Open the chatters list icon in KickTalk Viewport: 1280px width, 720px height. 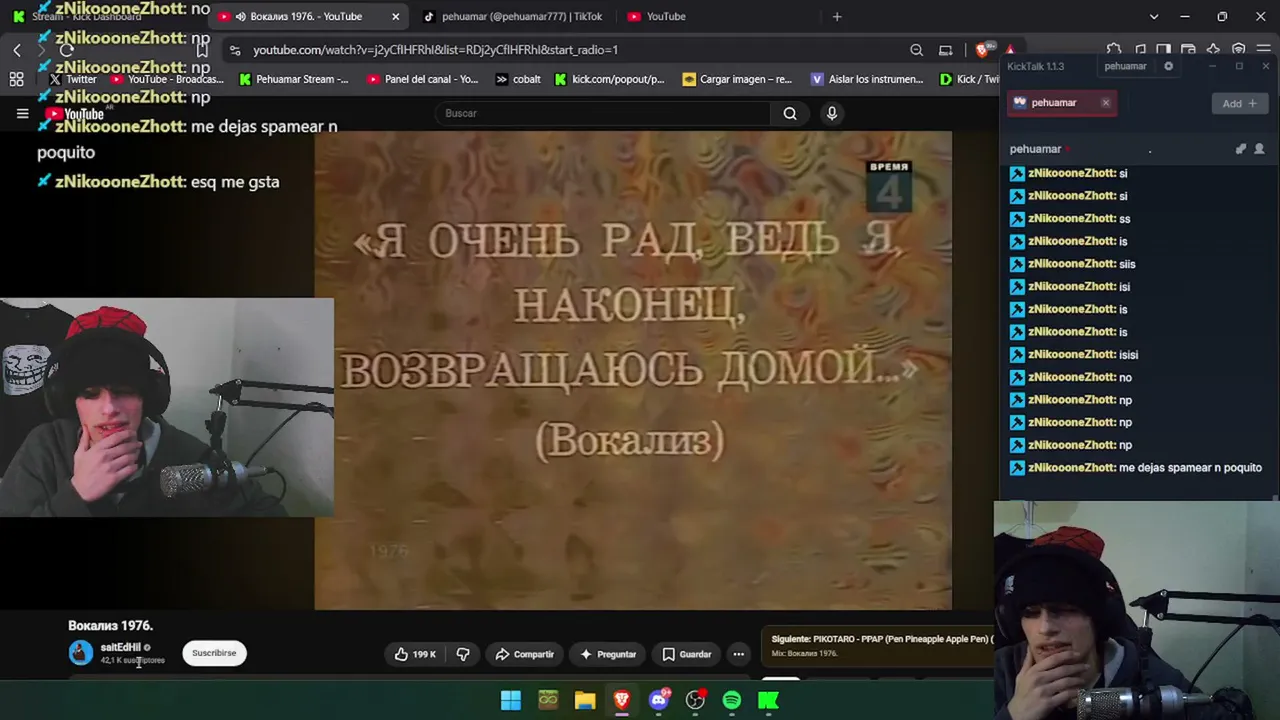click(x=1259, y=149)
